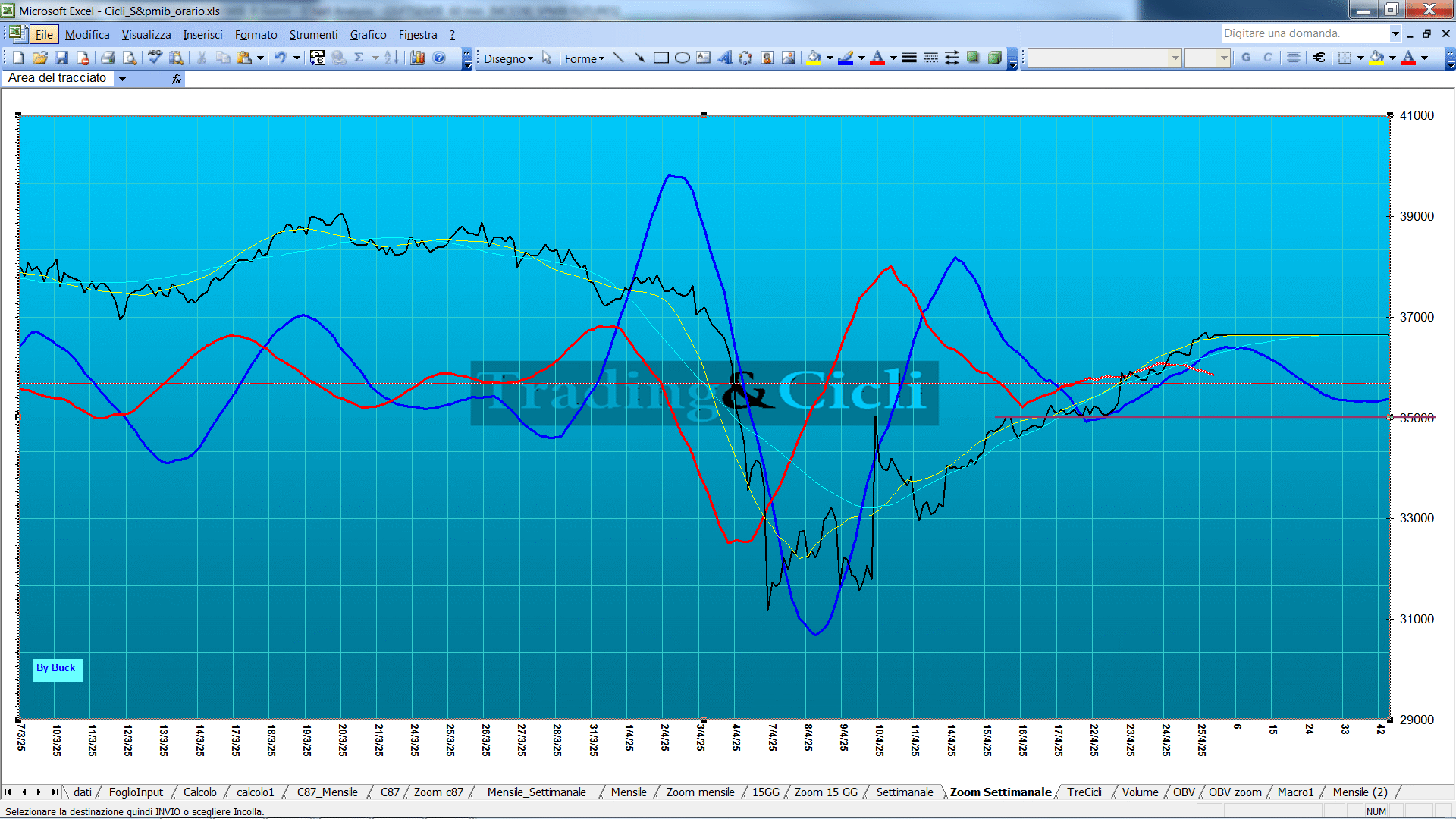Switch to the dati sheet tab

[x=83, y=792]
